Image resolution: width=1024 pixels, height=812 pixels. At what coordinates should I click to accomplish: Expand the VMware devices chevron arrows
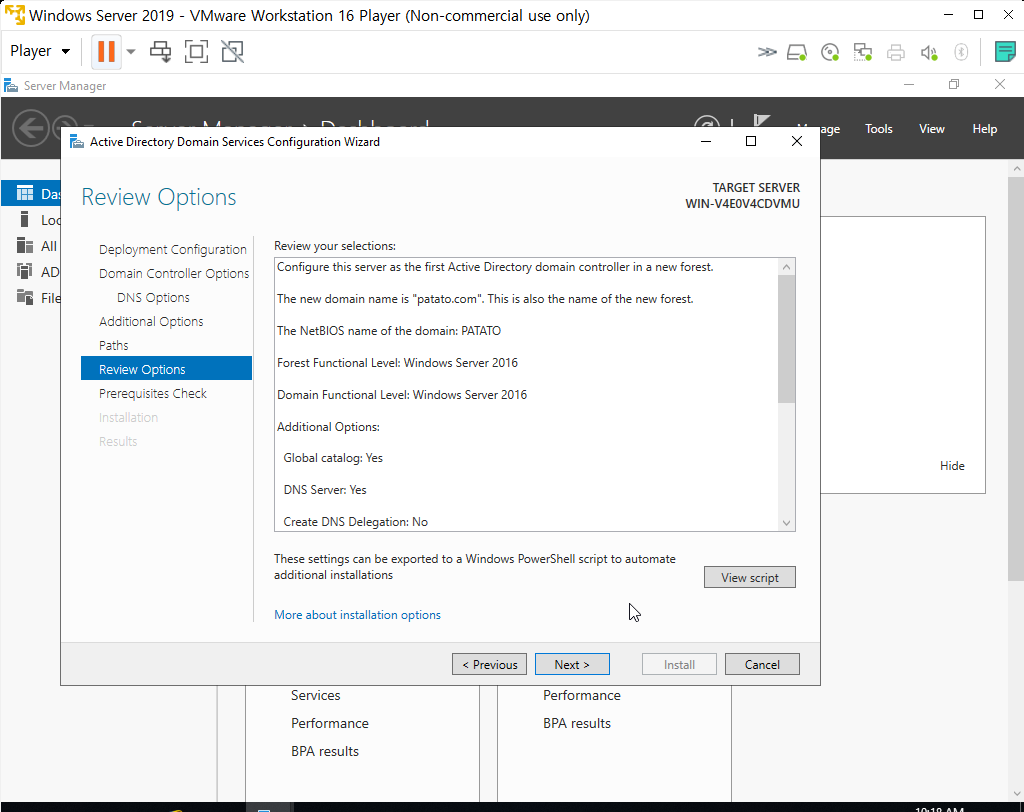tap(767, 52)
